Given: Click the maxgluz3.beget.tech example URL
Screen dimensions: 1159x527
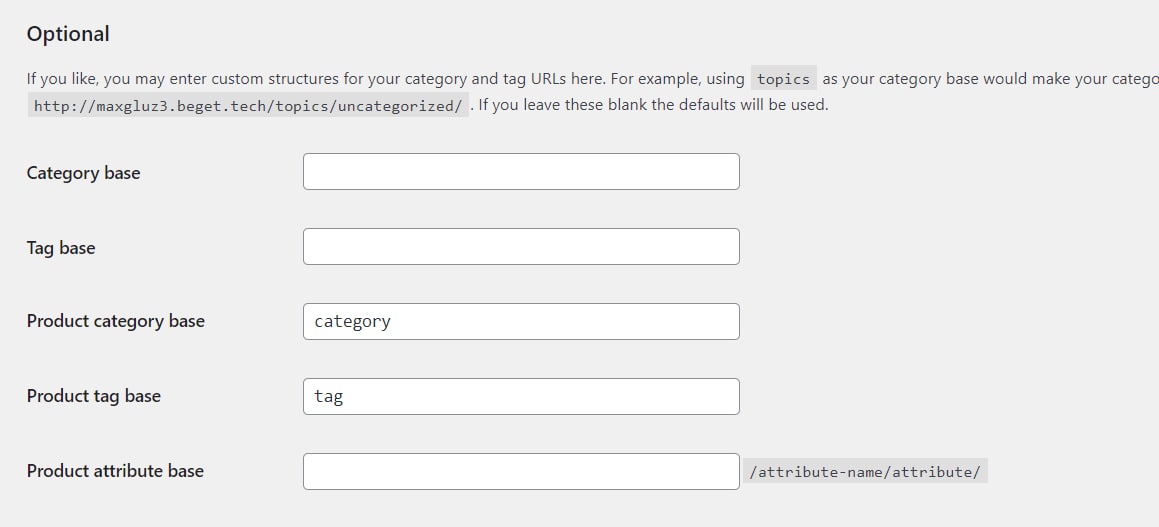Looking at the screenshot, I should 248,105.
